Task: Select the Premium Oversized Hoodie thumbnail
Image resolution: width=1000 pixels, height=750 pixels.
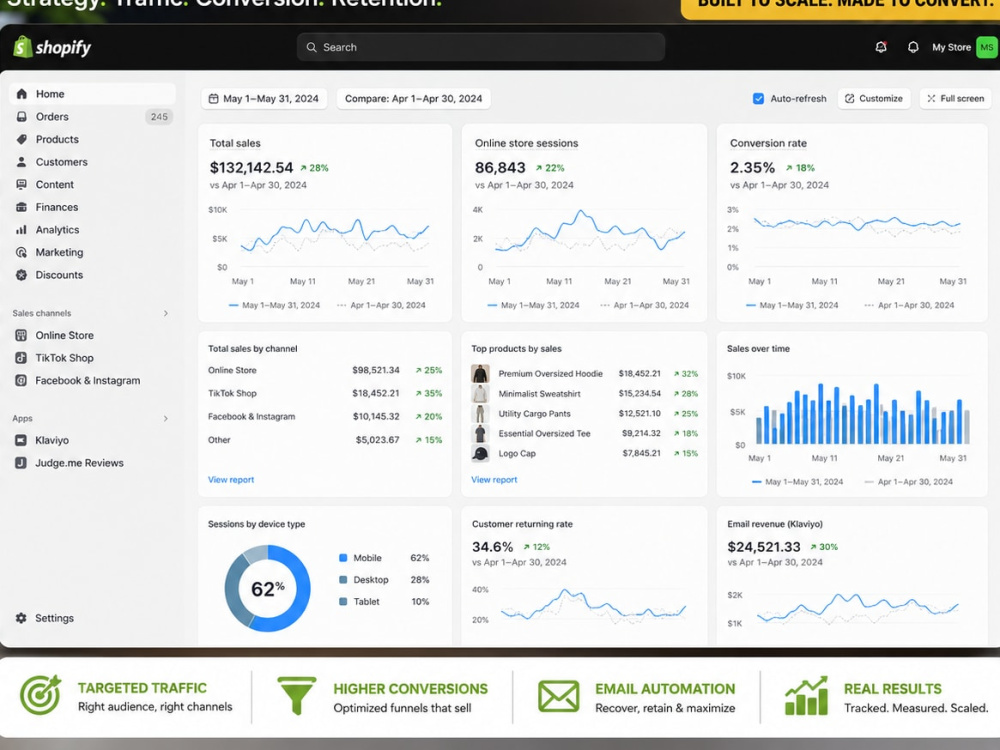Action: click(x=480, y=374)
